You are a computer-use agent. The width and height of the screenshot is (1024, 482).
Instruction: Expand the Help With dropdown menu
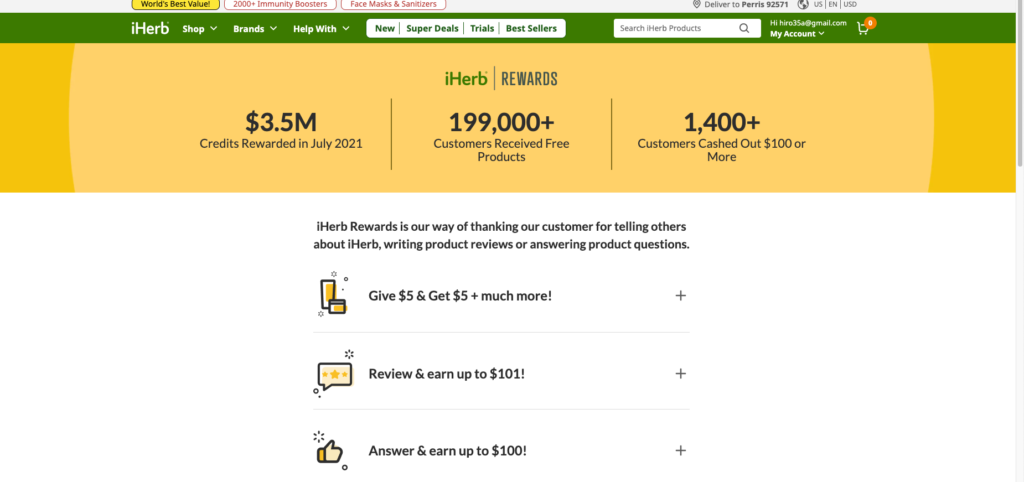click(x=321, y=29)
